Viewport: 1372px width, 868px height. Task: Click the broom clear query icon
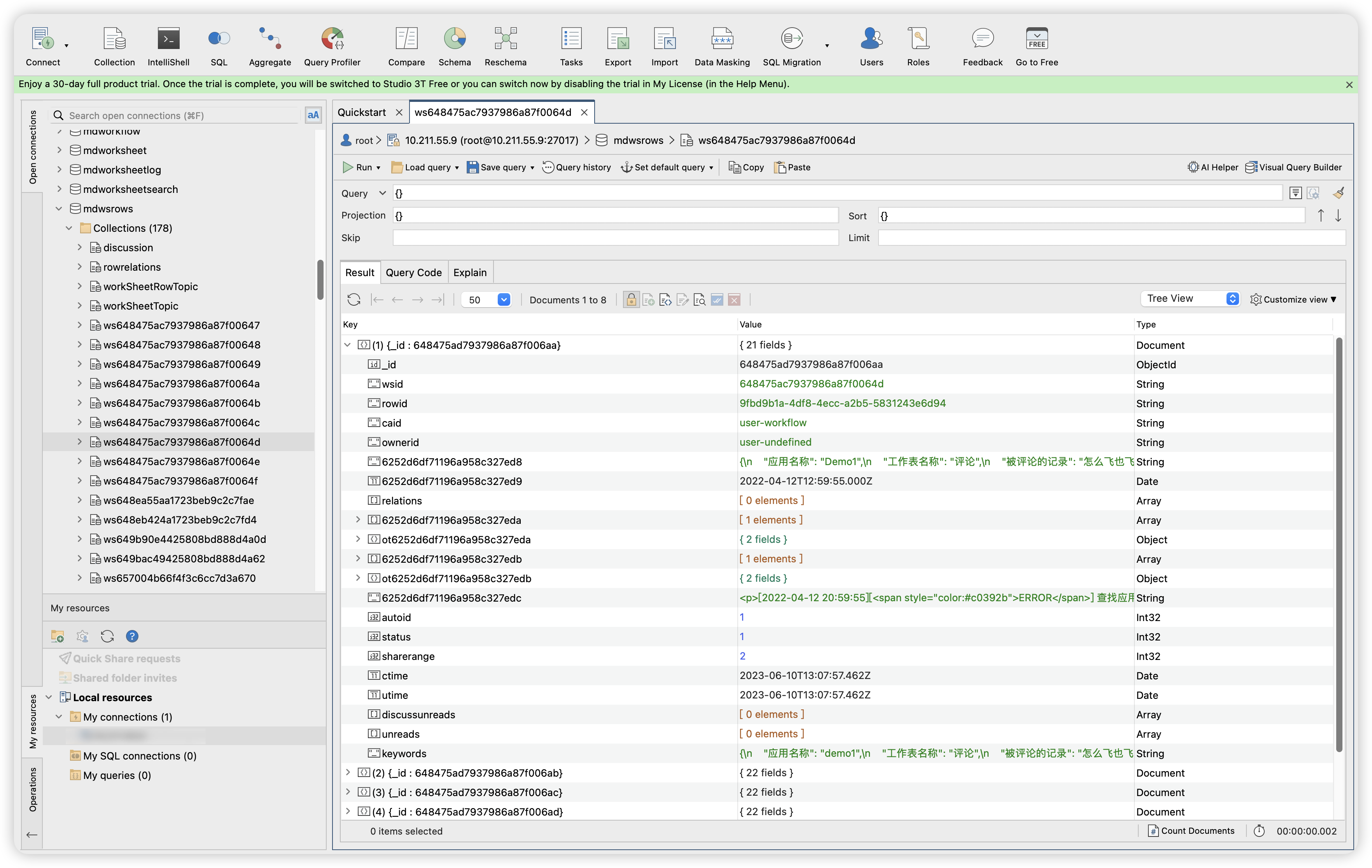1339,193
